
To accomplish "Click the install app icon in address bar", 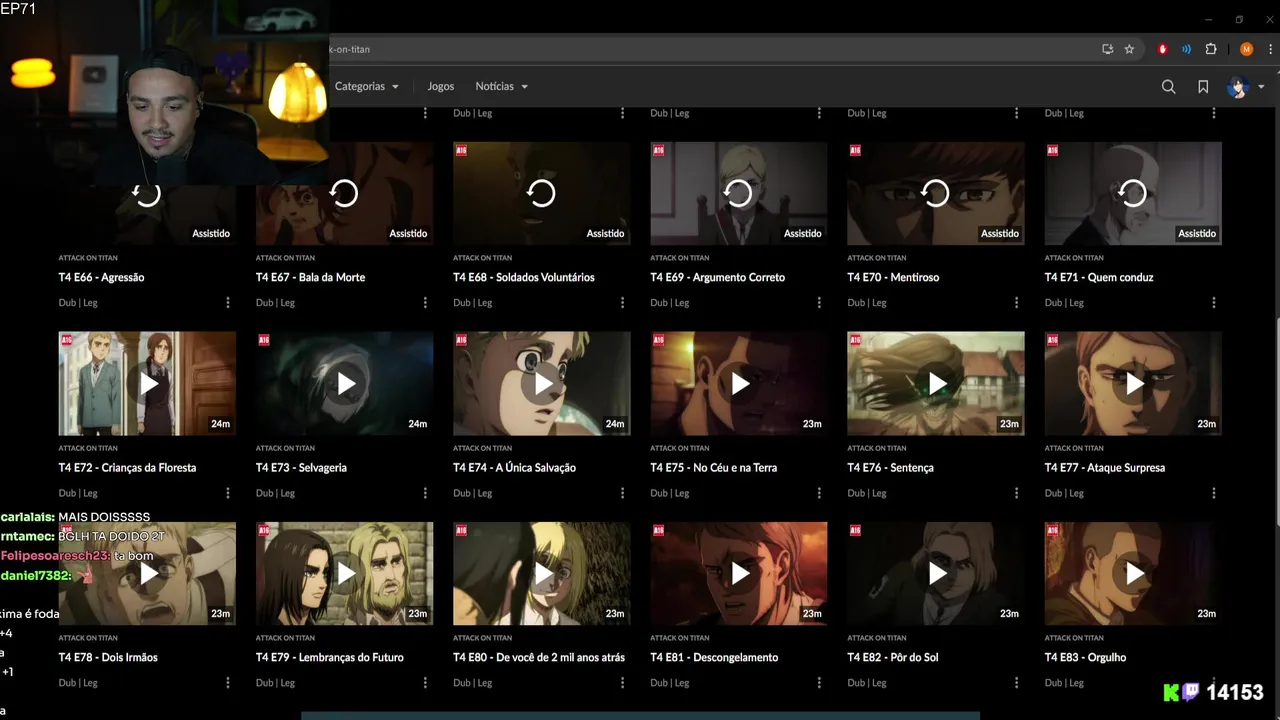I will 1107,49.
